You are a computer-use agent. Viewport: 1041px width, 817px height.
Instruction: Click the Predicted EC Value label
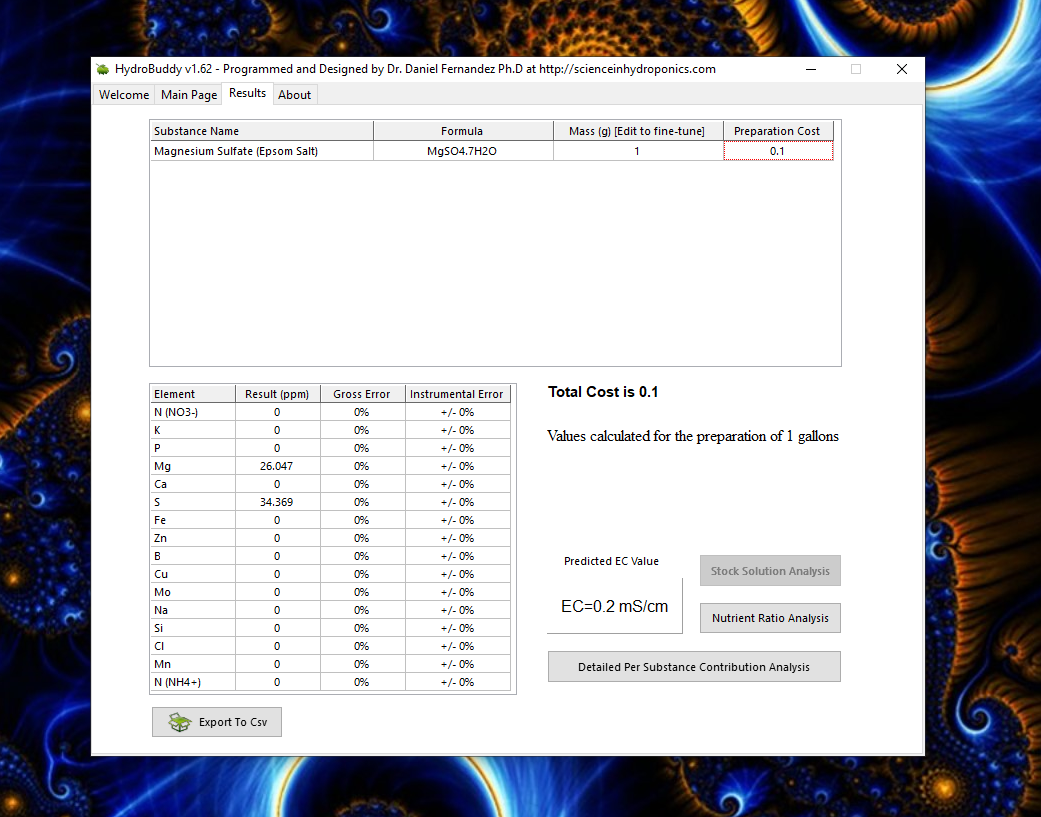click(611, 561)
